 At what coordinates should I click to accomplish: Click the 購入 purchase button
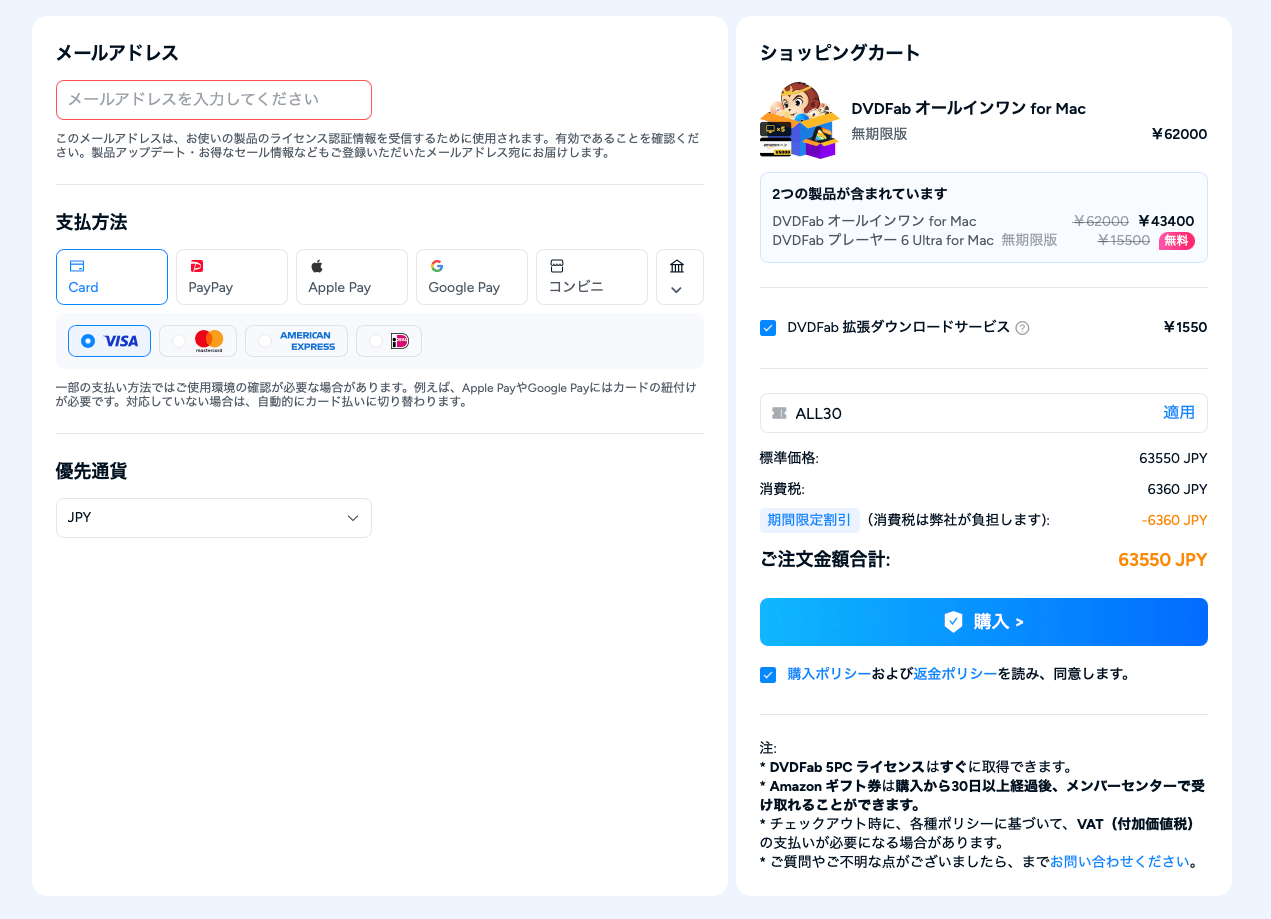click(984, 622)
